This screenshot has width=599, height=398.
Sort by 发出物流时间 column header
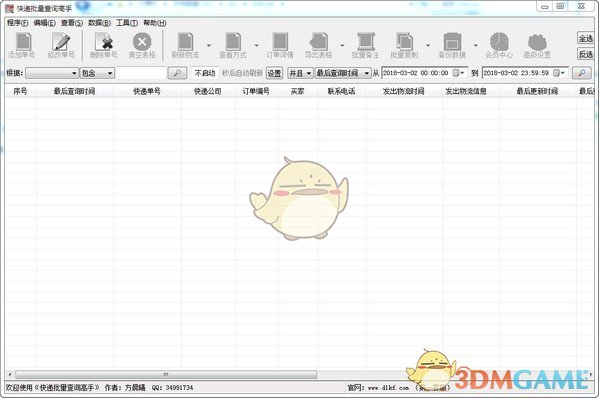tap(404, 91)
